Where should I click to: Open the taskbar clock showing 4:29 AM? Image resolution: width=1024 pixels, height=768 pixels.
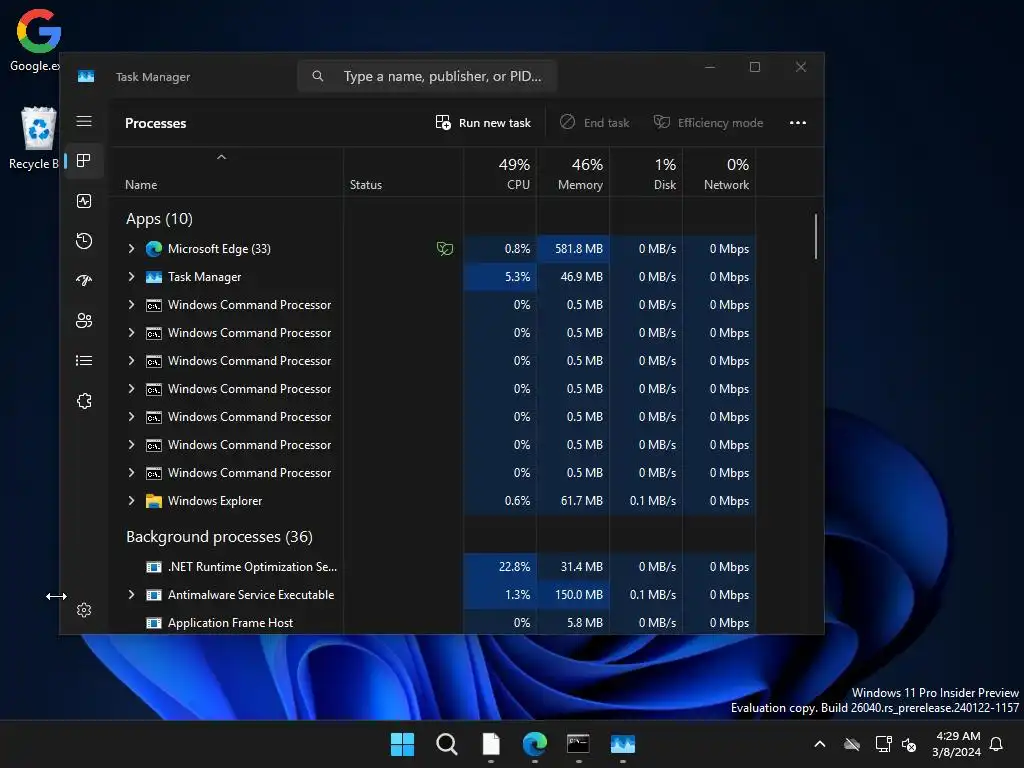[957, 744]
